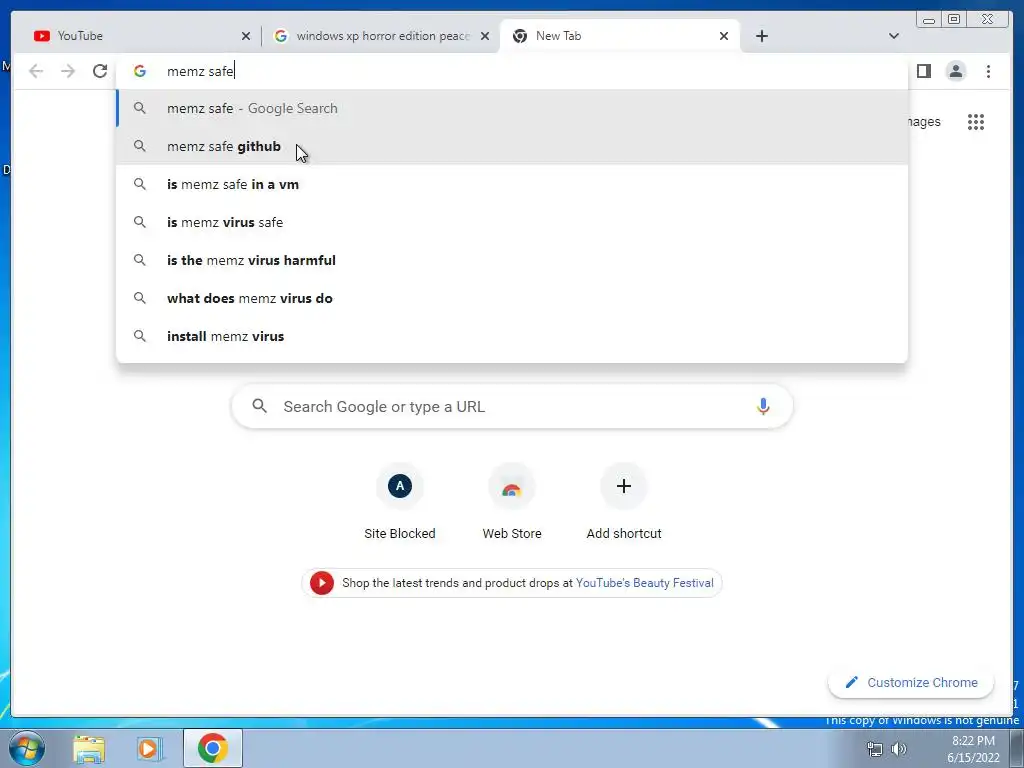Click the Customize Chrome button
Screen dimensions: 1024x768
click(x=911, y=682)
